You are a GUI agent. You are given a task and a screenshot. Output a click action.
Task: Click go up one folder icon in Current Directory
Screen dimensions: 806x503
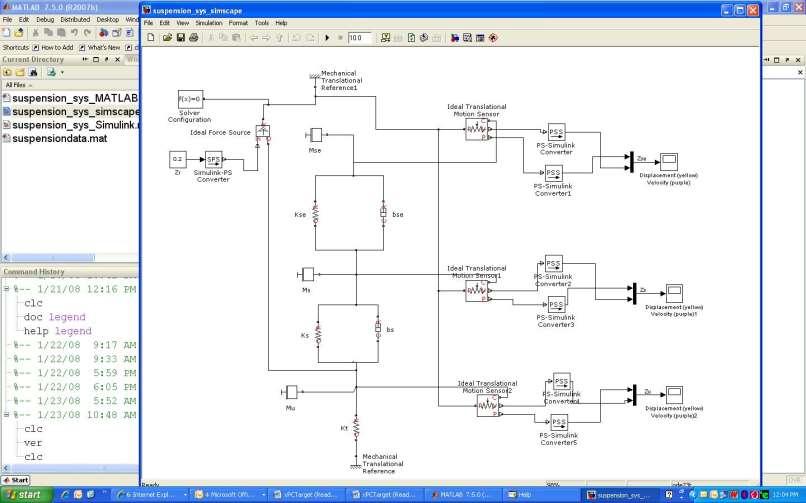tap(8, 72)
